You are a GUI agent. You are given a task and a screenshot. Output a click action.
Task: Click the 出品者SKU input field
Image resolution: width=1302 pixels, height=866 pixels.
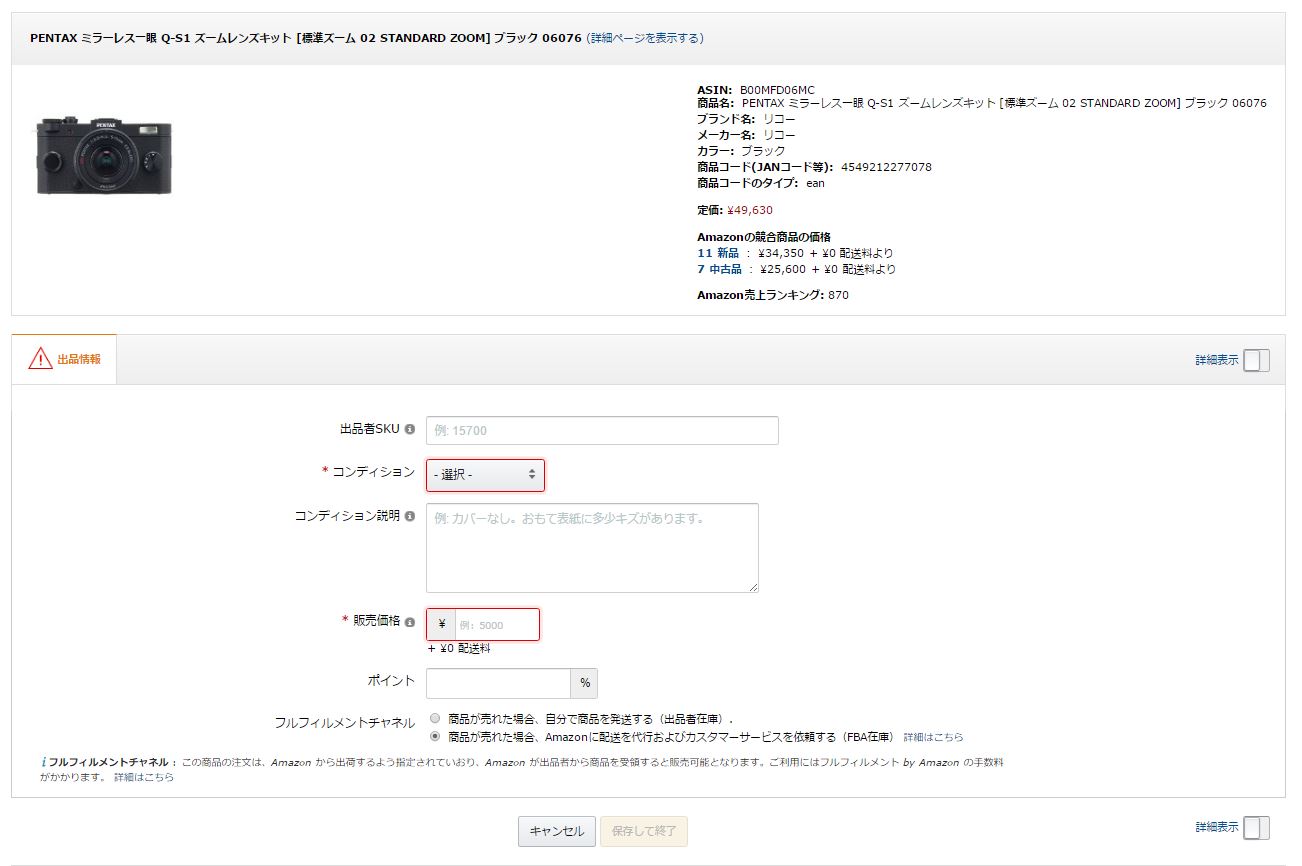pyautogui.click(x=602, y=430)
